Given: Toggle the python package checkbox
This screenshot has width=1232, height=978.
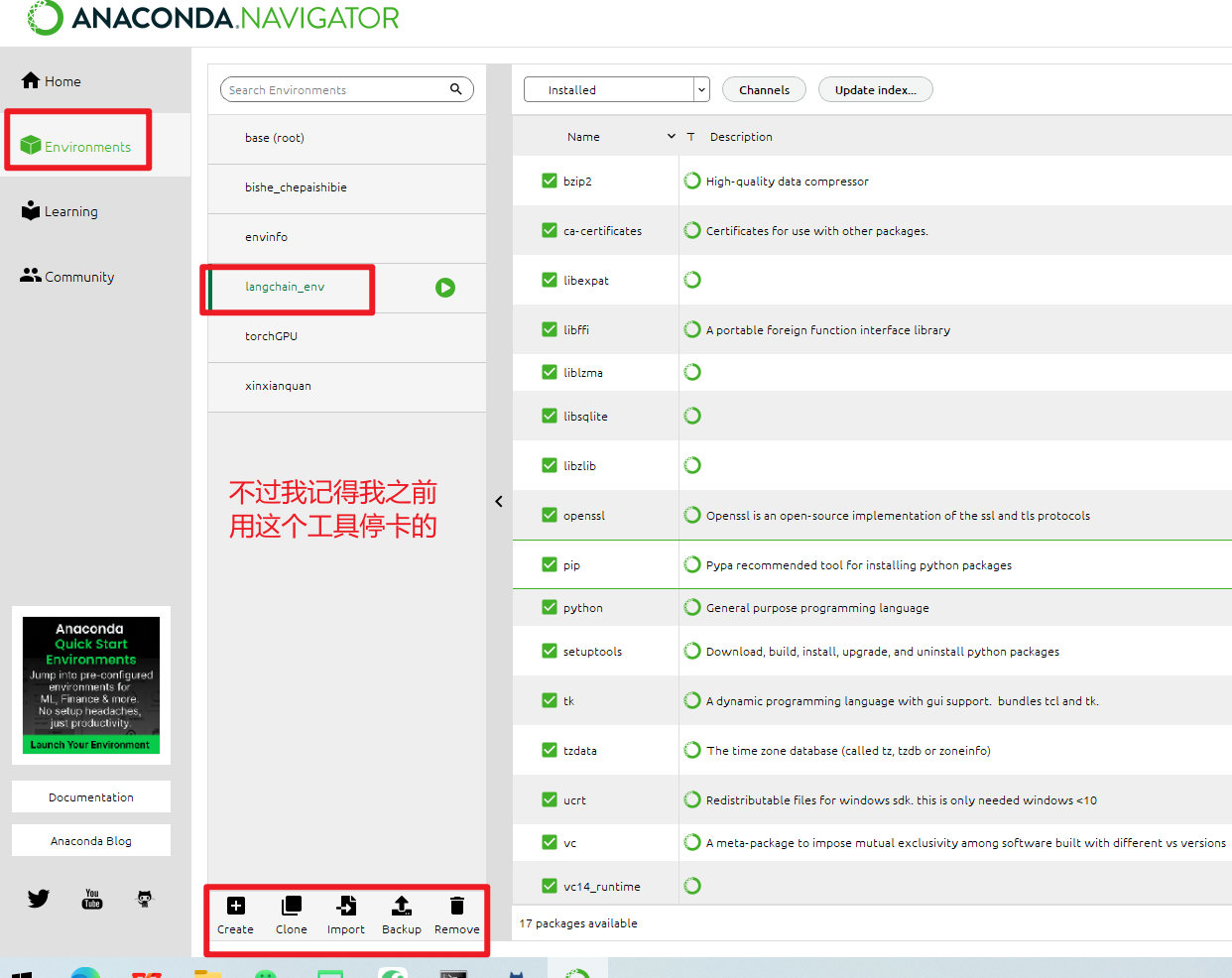Looking at the screenshot, I should tap(550, 607).
